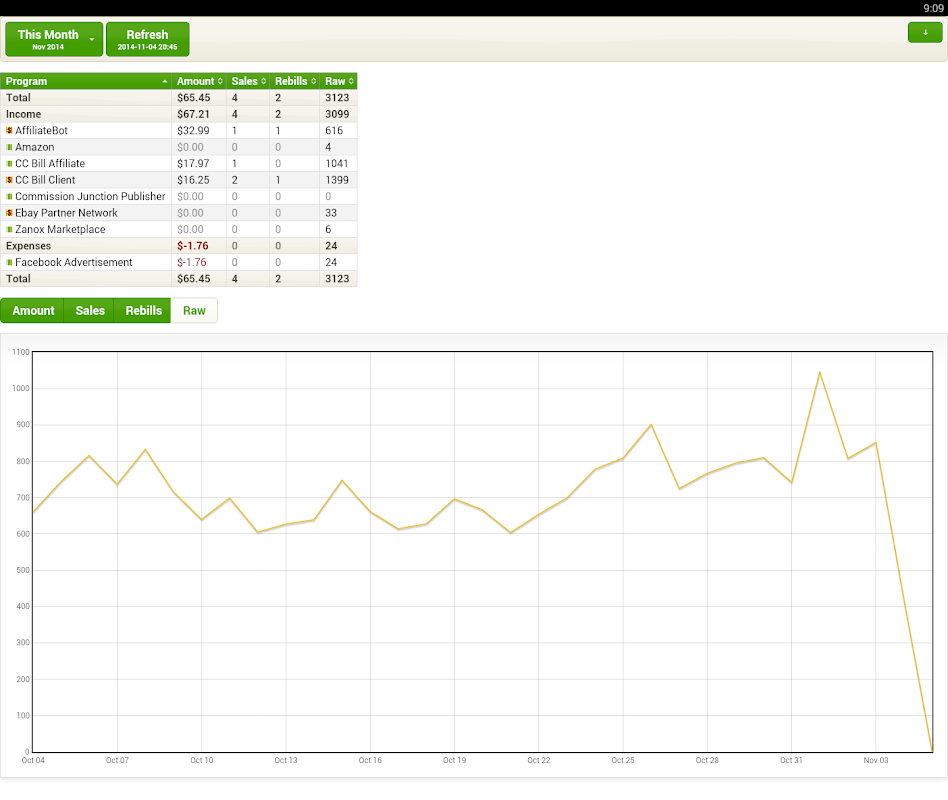Select the Raw chart tab

(x=194, y=310)
